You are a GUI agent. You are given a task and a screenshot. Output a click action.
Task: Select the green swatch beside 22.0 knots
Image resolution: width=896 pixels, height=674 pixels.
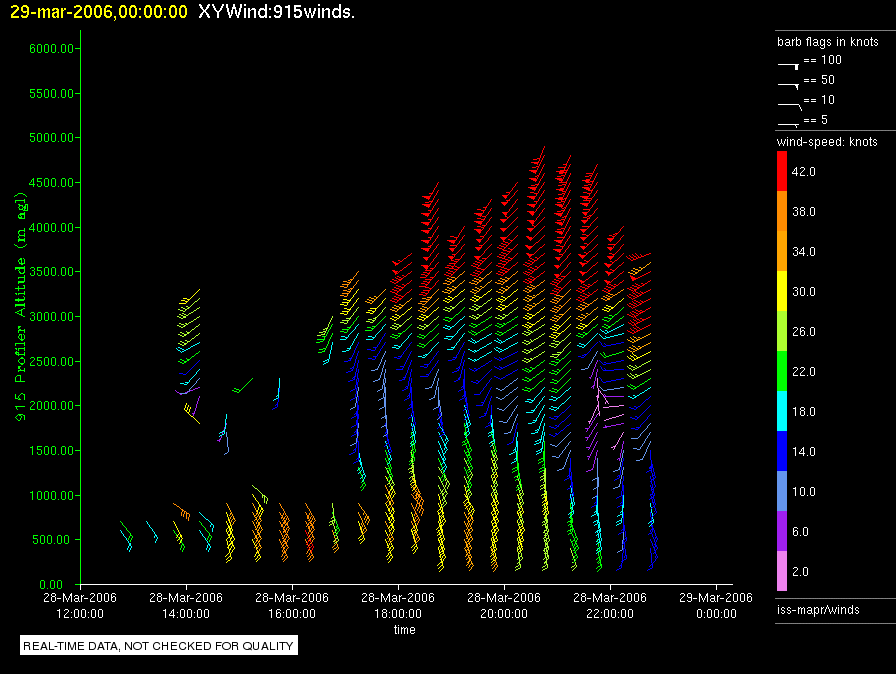tap(782, 372)
